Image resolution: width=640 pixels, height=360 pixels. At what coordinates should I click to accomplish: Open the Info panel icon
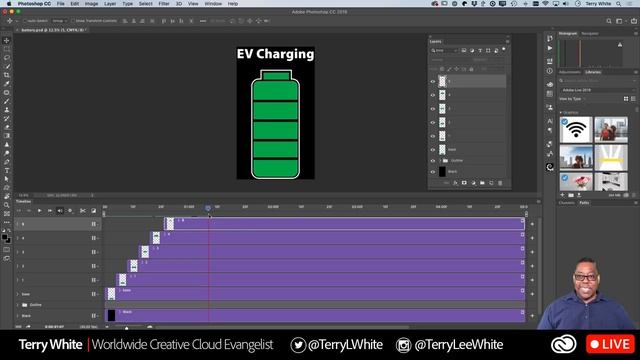(x=550, y=71)
